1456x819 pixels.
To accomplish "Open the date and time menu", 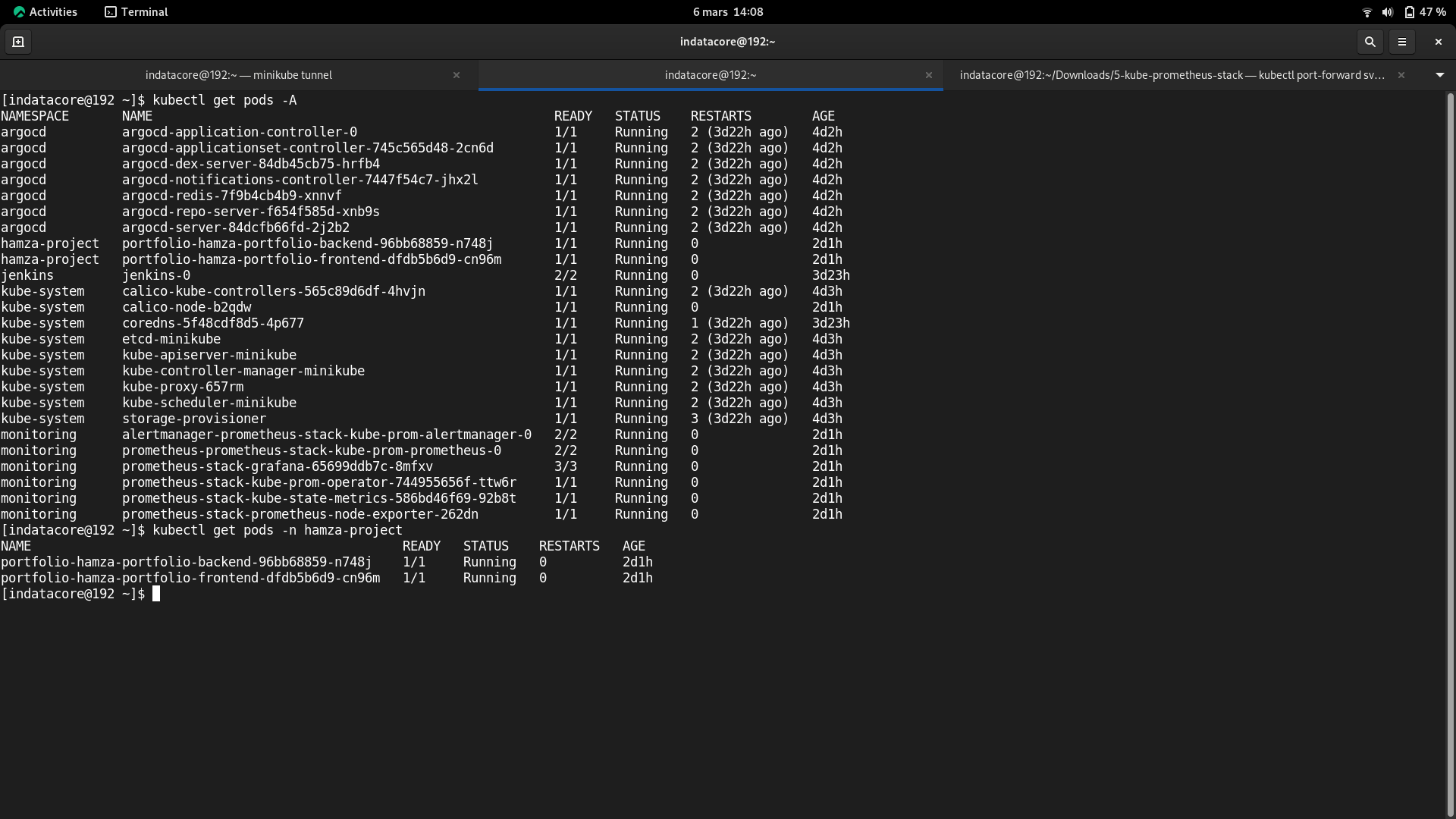I will pyautogui.click(x=728, y=11).
